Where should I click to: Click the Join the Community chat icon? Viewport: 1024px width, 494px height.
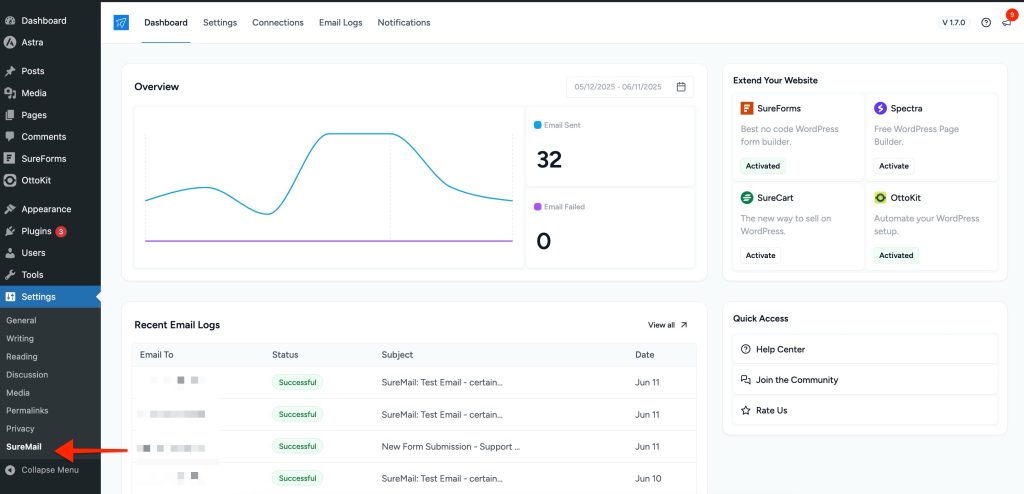(746, 380)
